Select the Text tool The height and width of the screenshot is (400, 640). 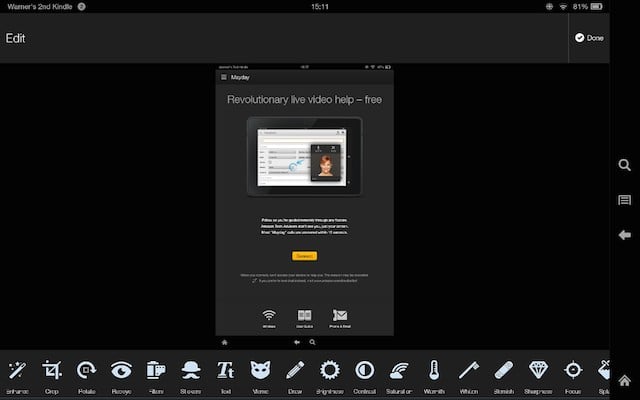pos(225,377)
